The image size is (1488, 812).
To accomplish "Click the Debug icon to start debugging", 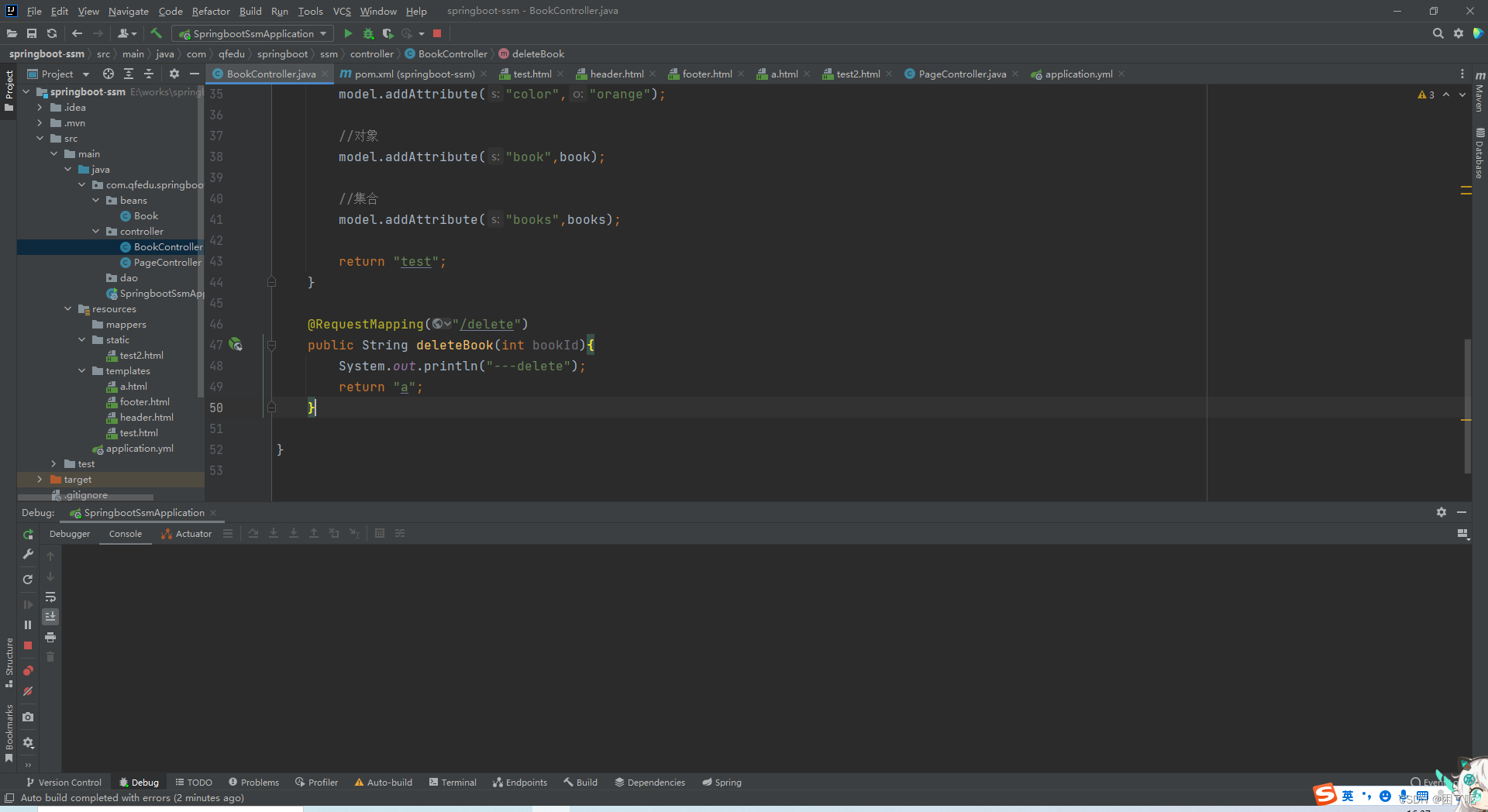I will pyautogui.click(x=368, y=33).
